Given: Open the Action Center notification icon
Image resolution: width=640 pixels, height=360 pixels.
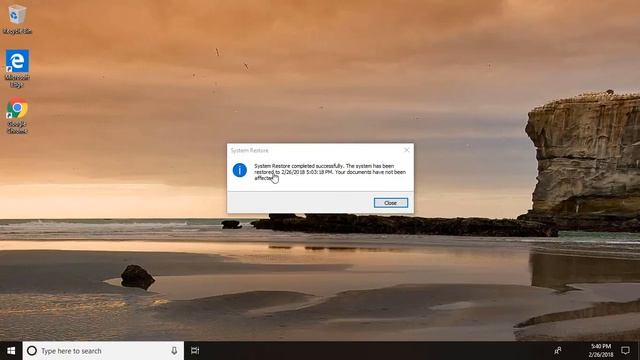Looking at the screenshot, I should (625, 351).
